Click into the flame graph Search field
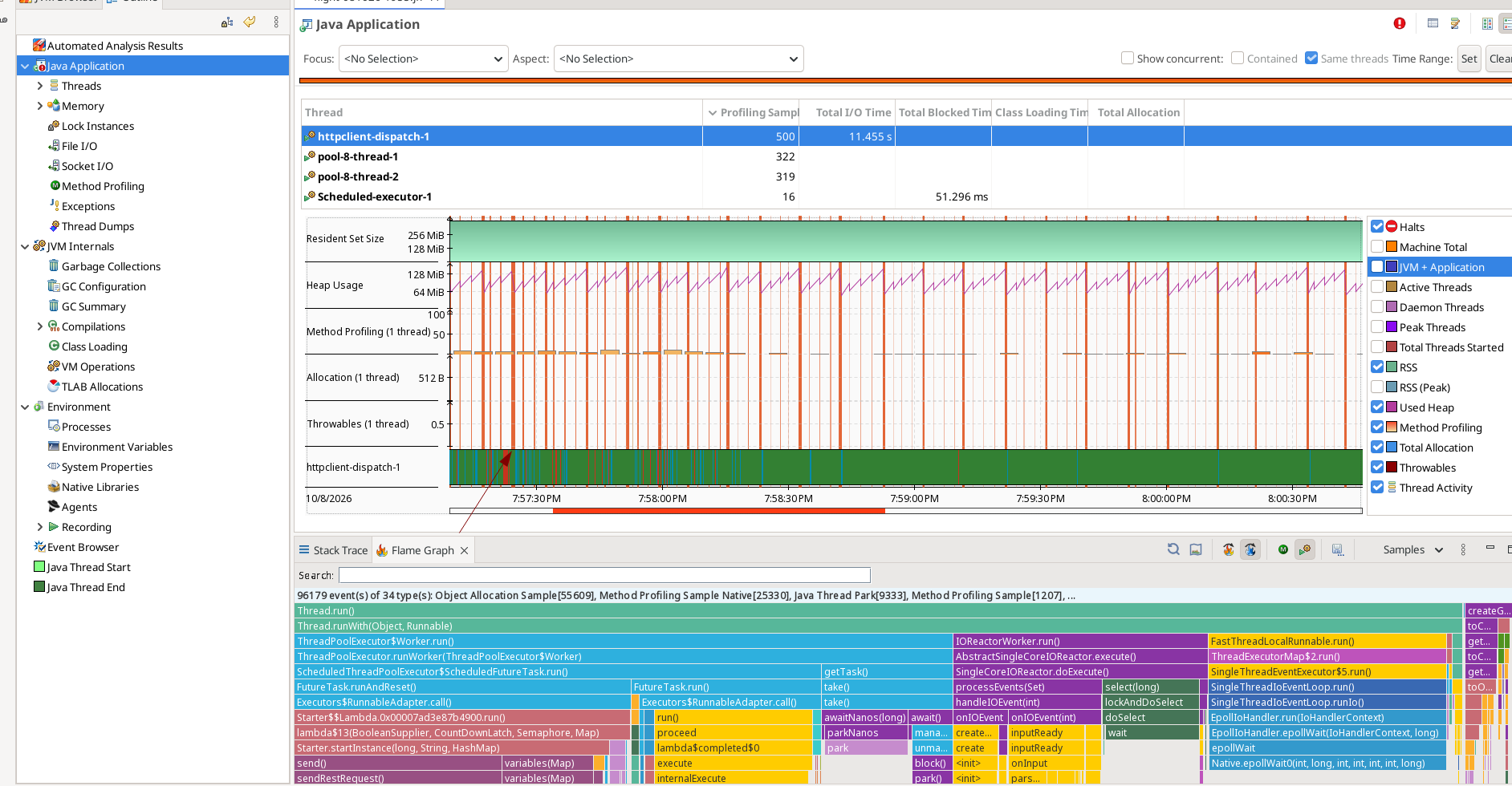This screenshot has width=1512, height=786. pyautogui.click(x=604, y=575)
